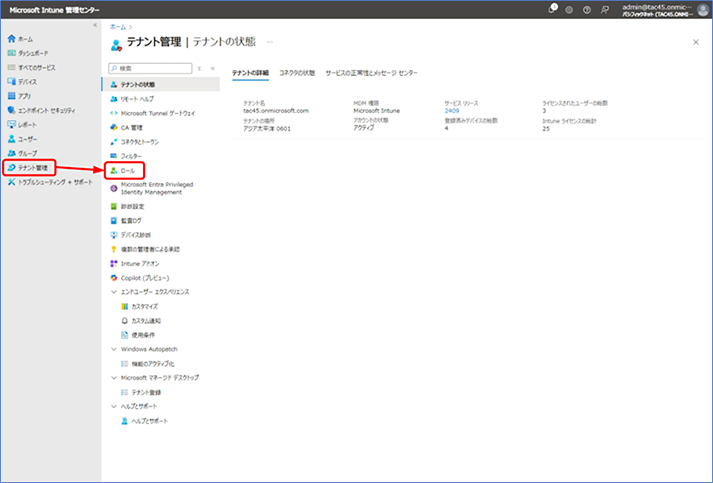Collapse the left sidebar with the chevron
Viewport: 713px width, 483px height.
(x=95, y=25)
